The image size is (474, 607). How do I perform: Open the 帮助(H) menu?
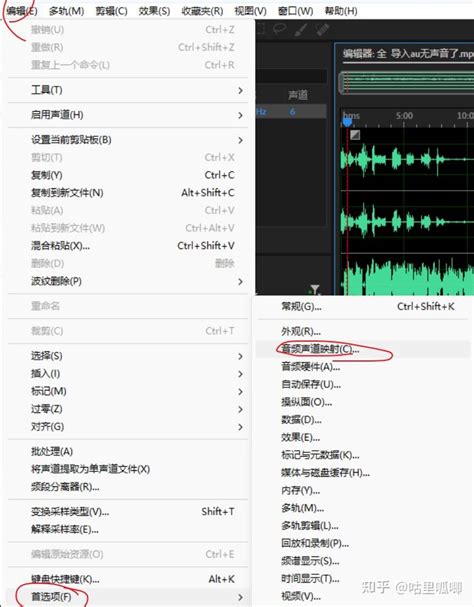coord(341,11)
